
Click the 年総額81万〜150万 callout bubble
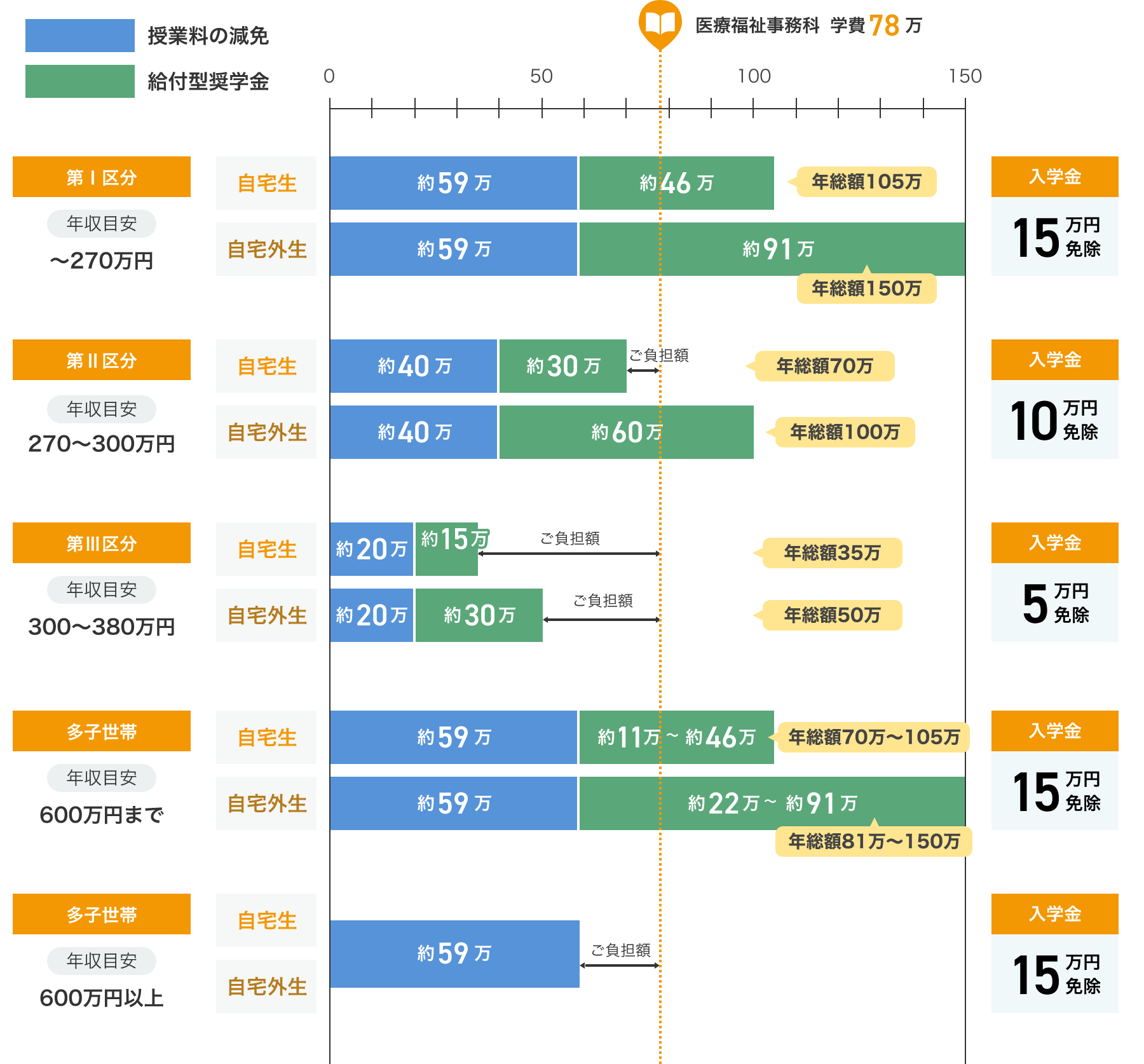(x=873, y=842)
